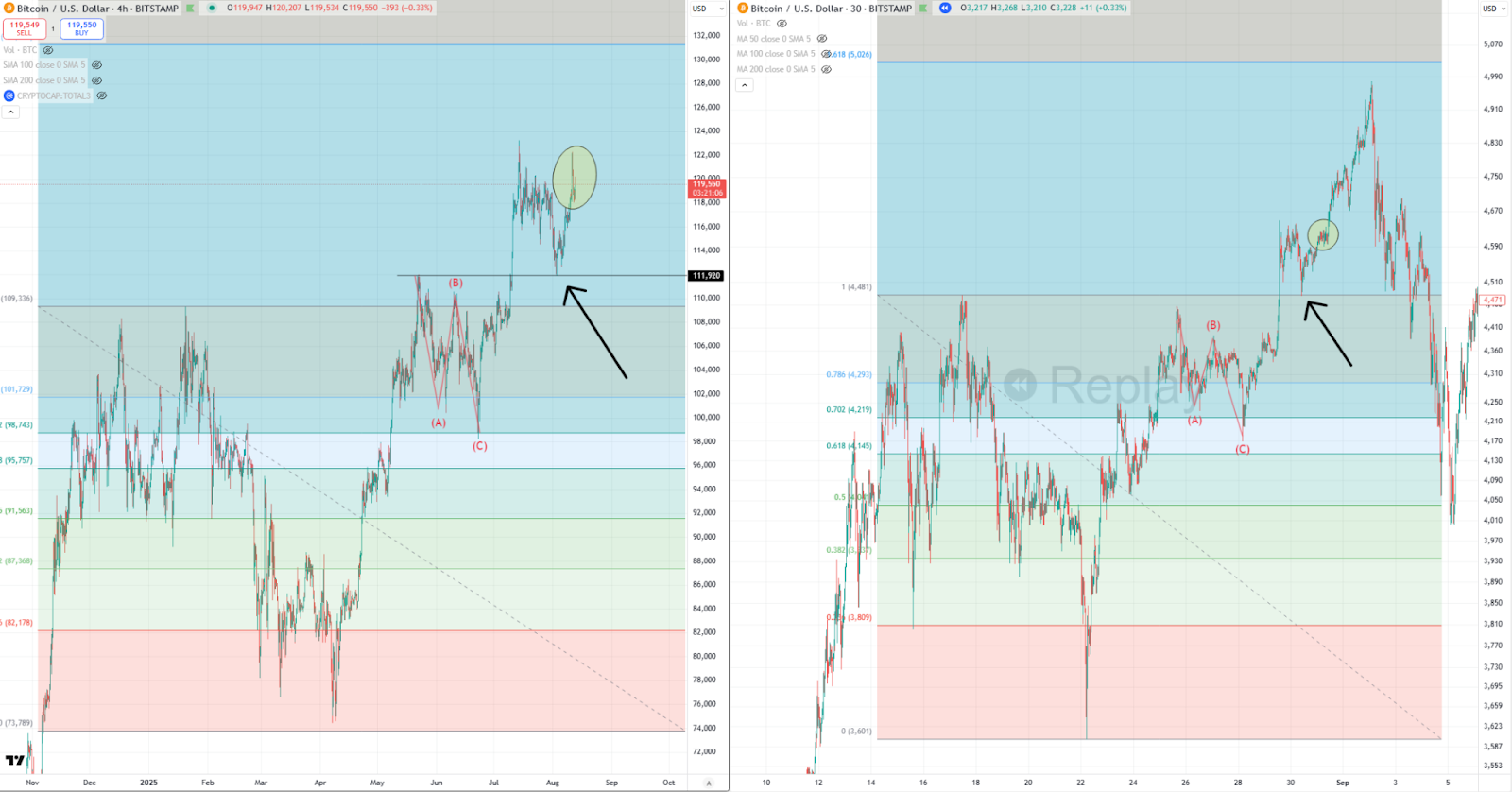Click the +11 (+0.33%) change value
This screenshot has height=792, width=1512.
coord(1104,8)
